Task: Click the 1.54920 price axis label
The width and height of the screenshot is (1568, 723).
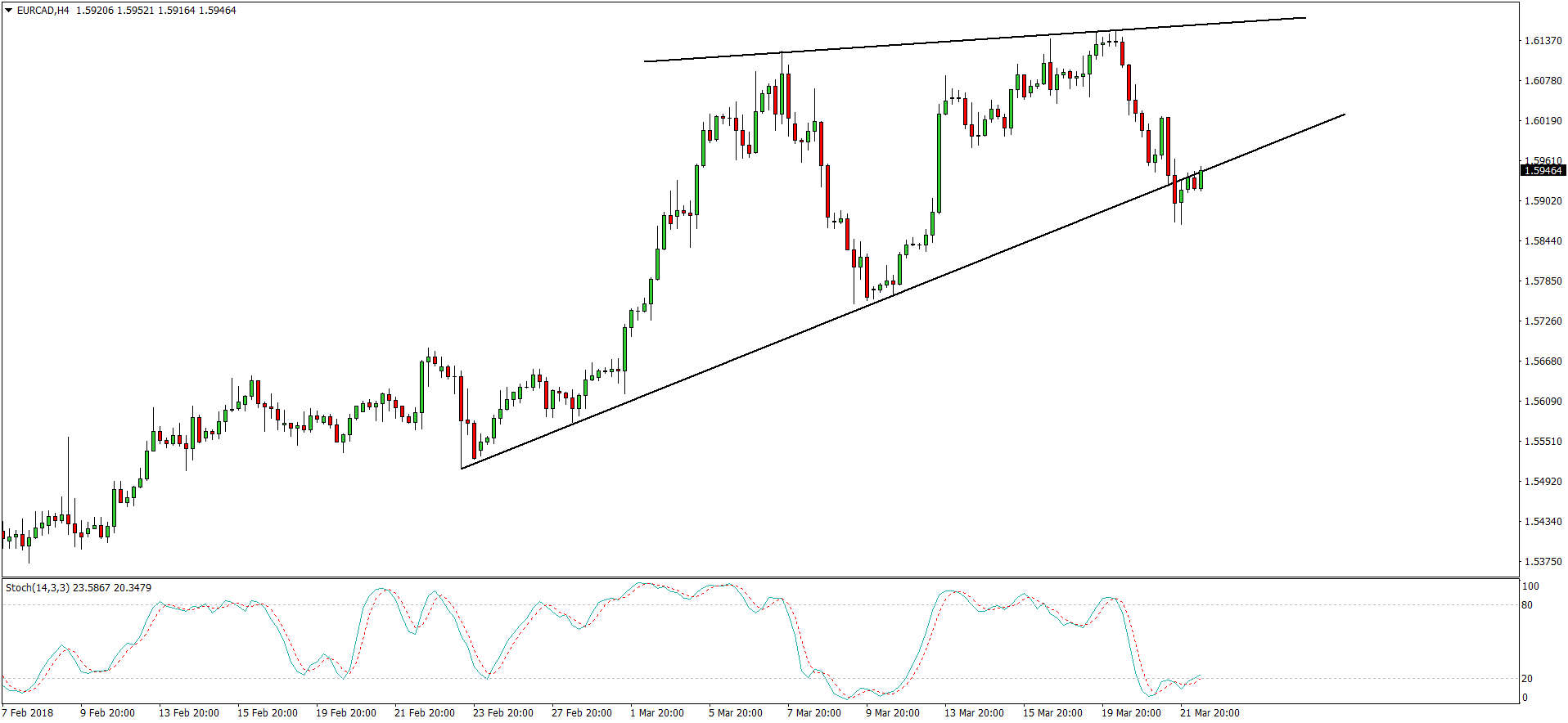Action: 1543,481
